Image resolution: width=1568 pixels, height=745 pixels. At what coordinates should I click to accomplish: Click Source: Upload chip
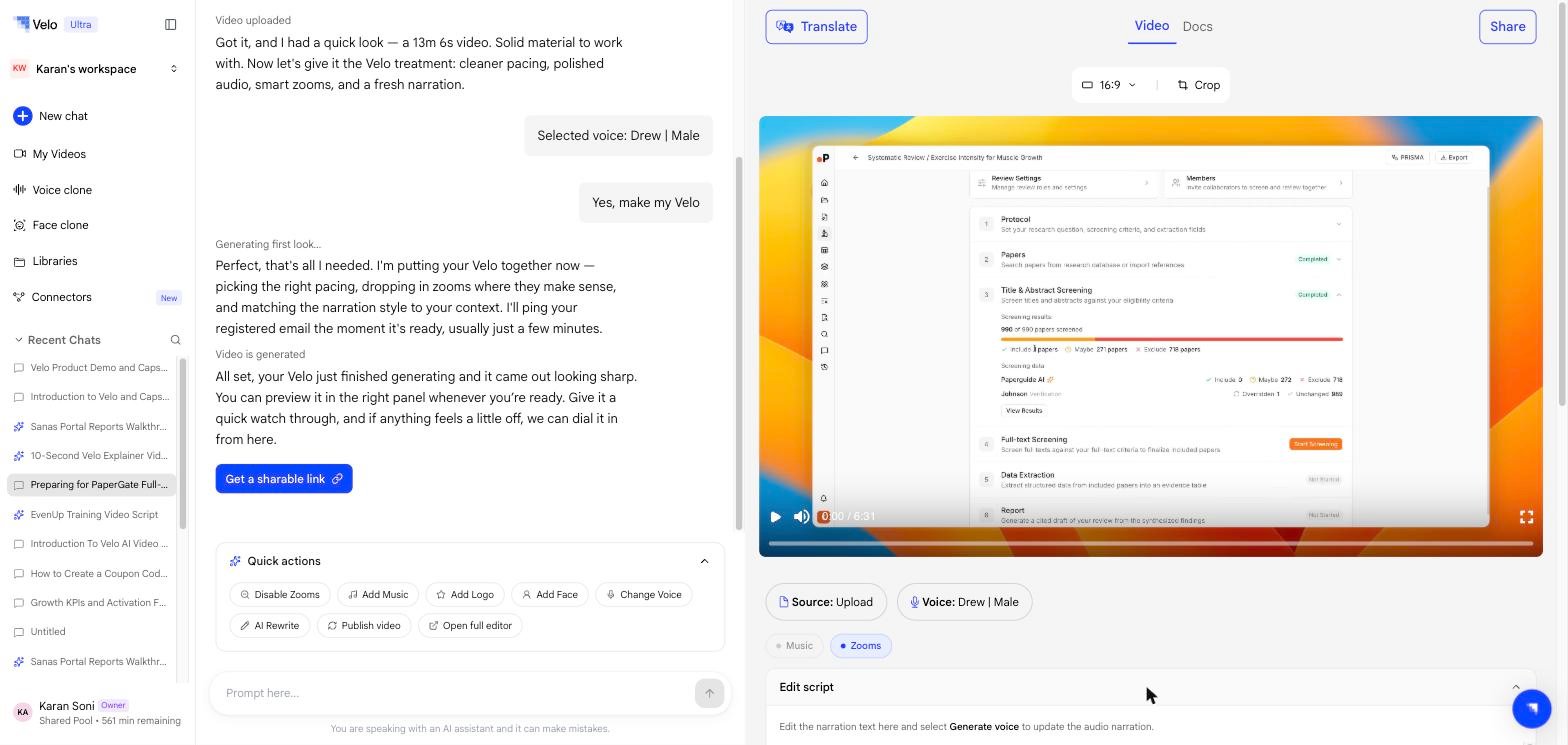(826, 602)
